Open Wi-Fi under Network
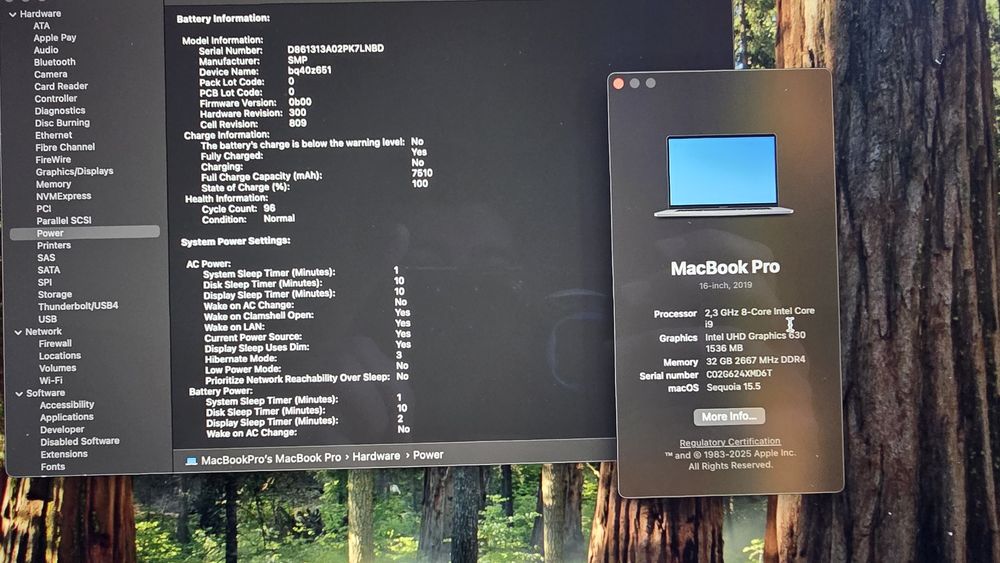 (50, 381)
